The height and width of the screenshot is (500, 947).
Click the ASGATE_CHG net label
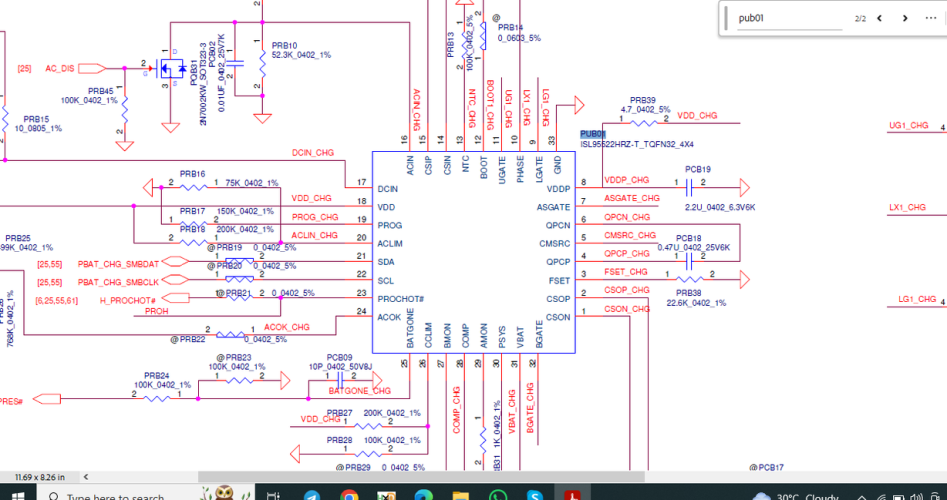(x=632, y=197)
